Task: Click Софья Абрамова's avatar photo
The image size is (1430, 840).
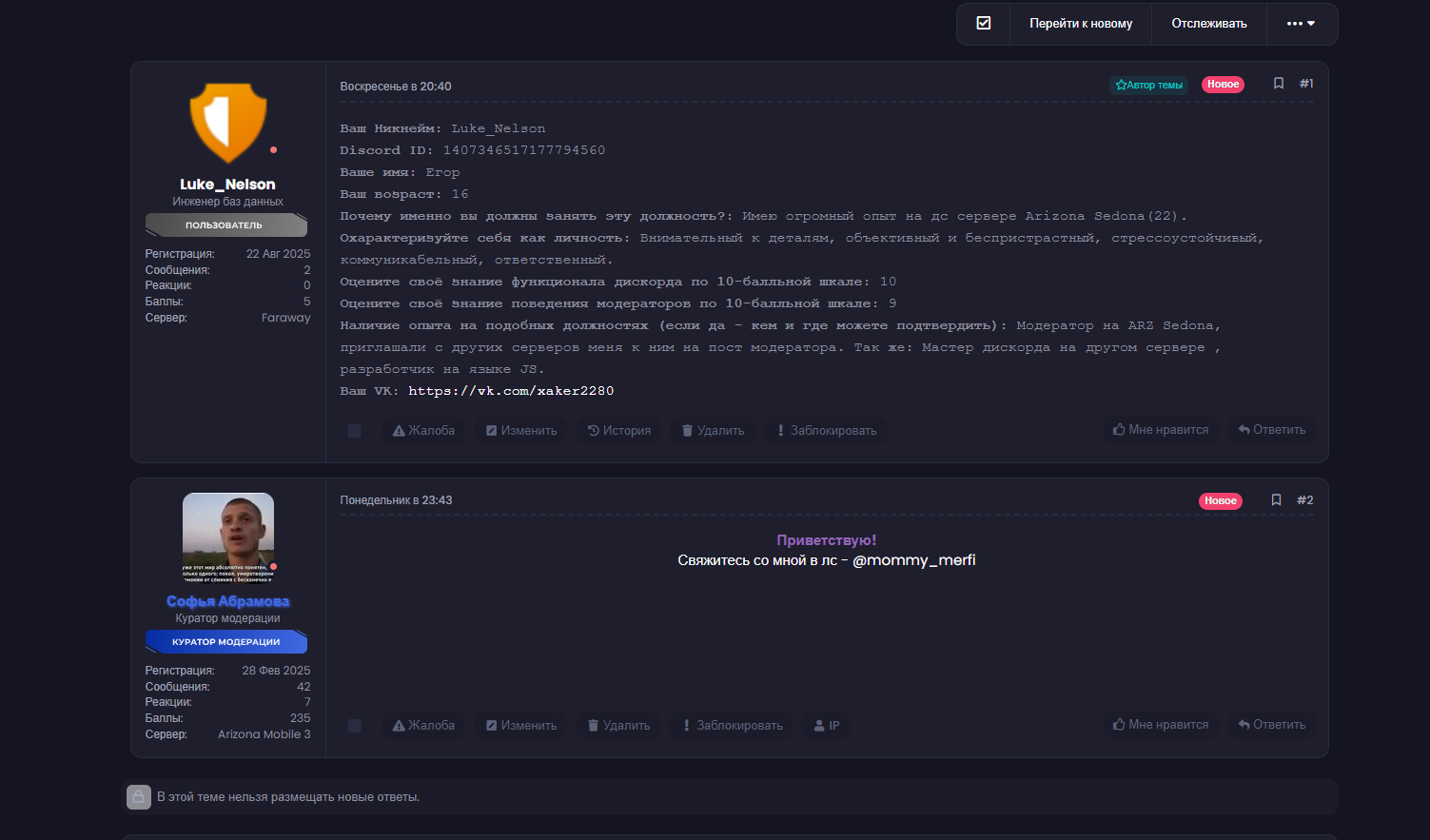Action: pos(228,537)
